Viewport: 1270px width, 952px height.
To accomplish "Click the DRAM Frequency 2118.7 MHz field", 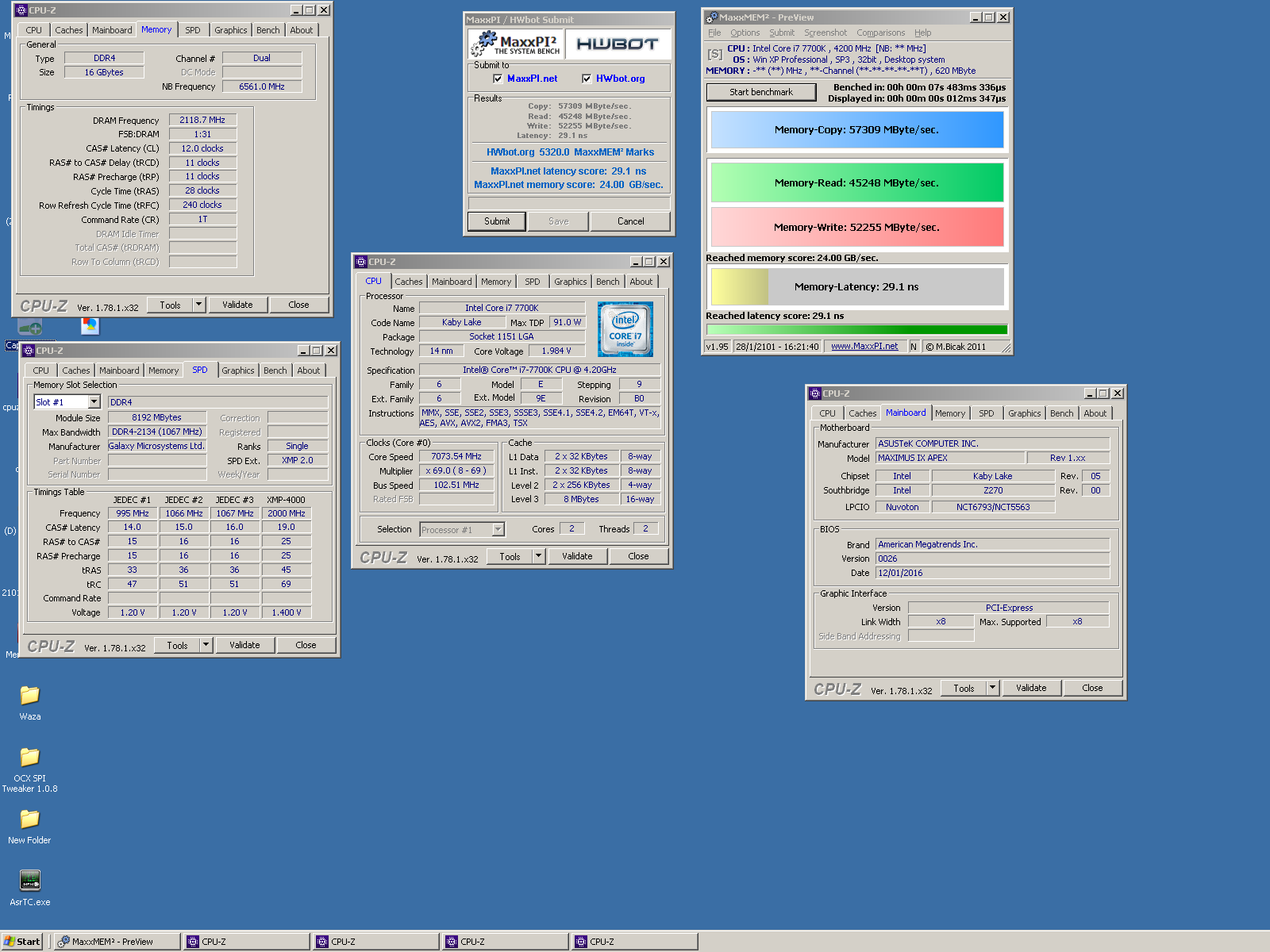I will tap(202, 120).
